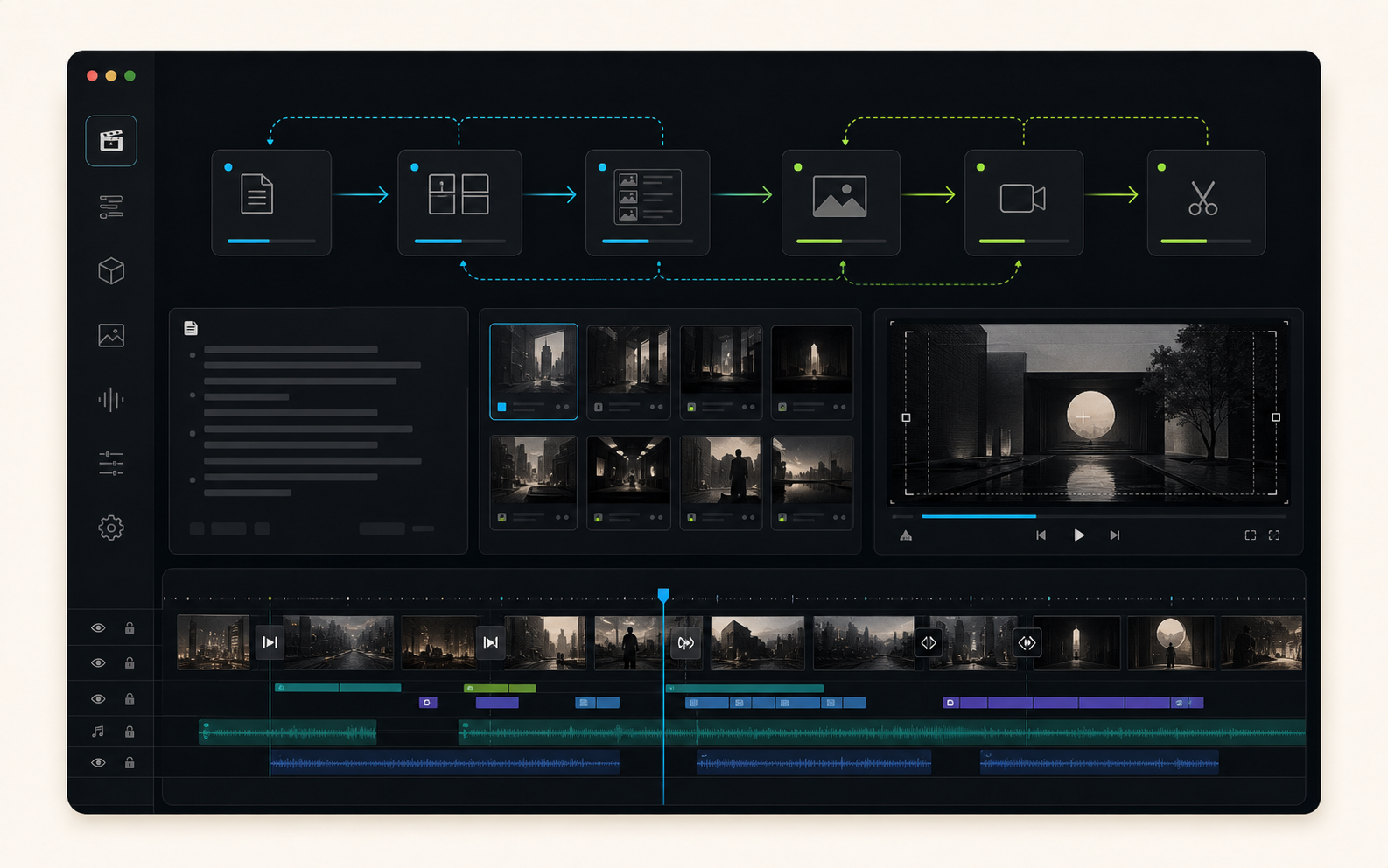Select the script document pipeline node
Screen dimensions: 1388x868
point(271,202)
